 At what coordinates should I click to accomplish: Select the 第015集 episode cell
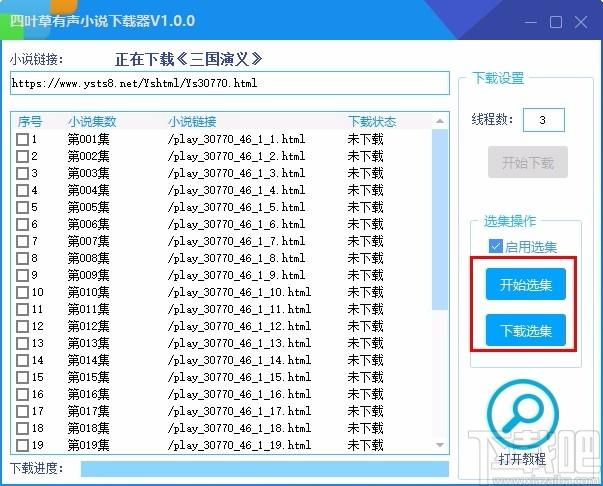88,377
